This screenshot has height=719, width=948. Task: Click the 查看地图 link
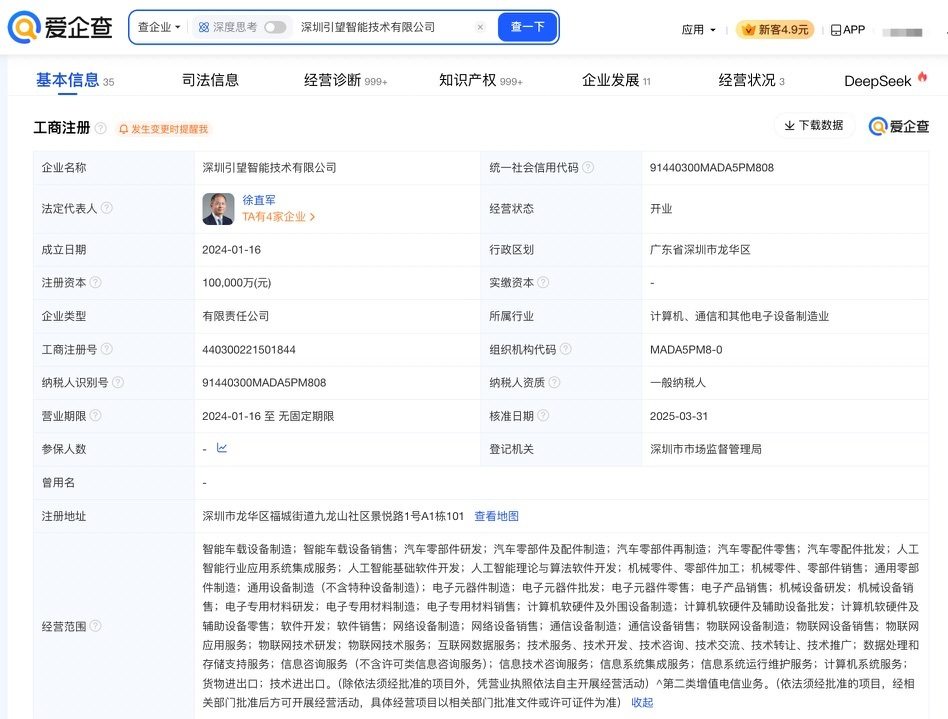(496, 516)
